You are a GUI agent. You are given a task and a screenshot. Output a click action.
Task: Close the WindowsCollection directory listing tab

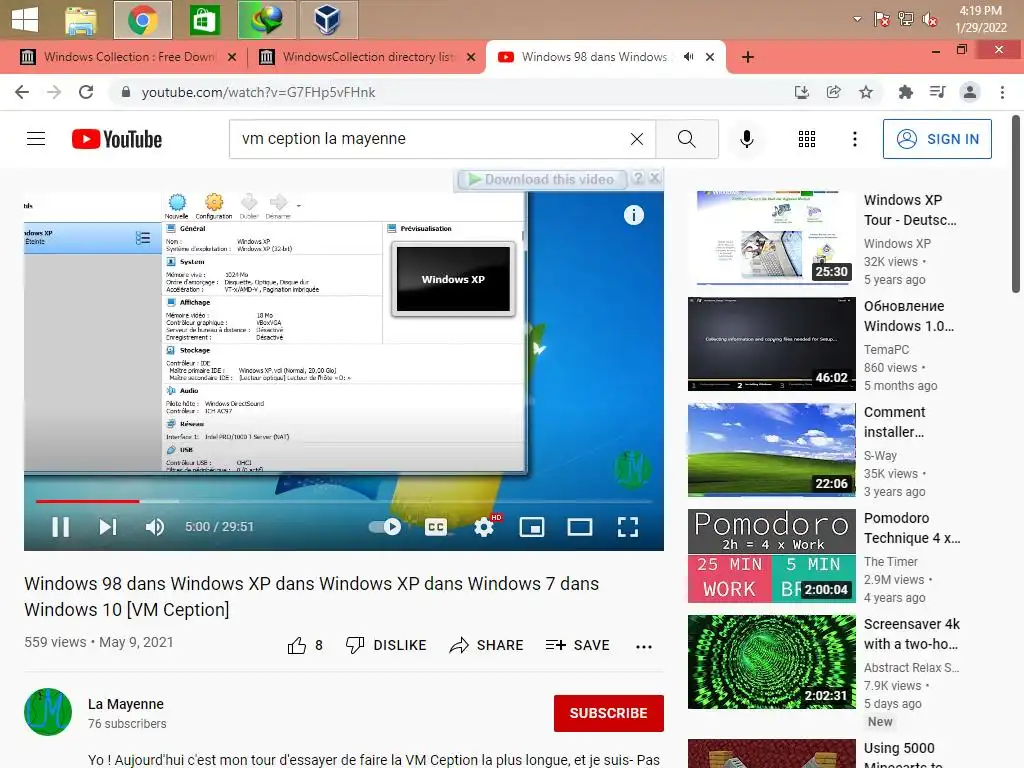pyautogui.click(x=471, y=57)
